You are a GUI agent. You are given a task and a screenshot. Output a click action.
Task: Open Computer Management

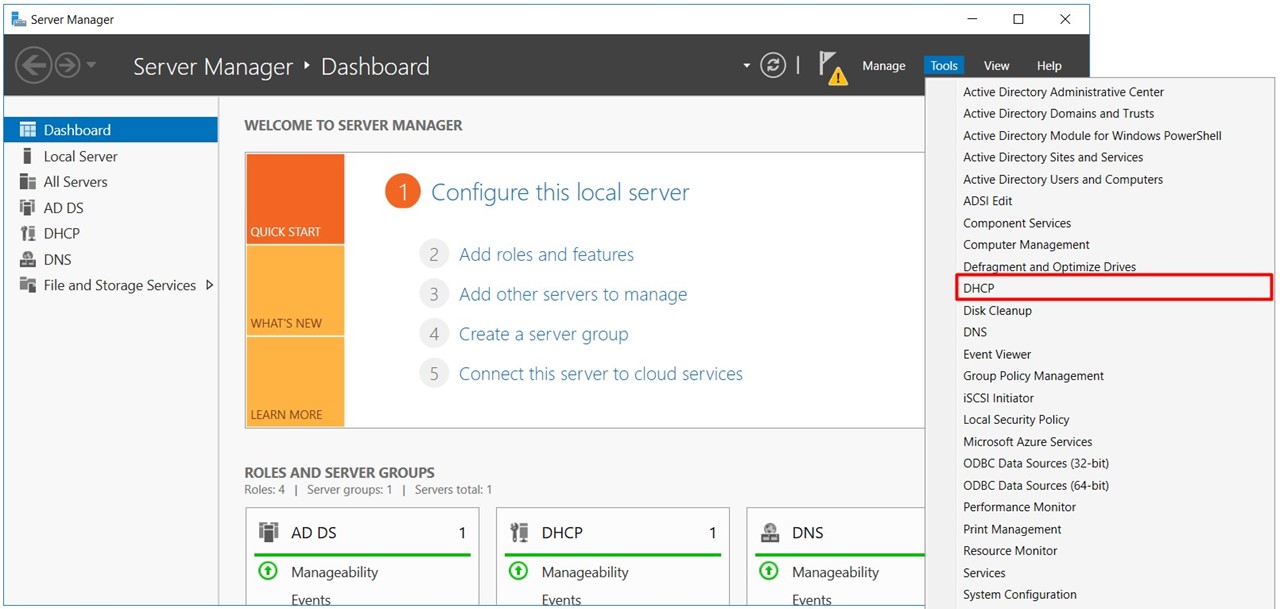click(x=1026, y=245)
